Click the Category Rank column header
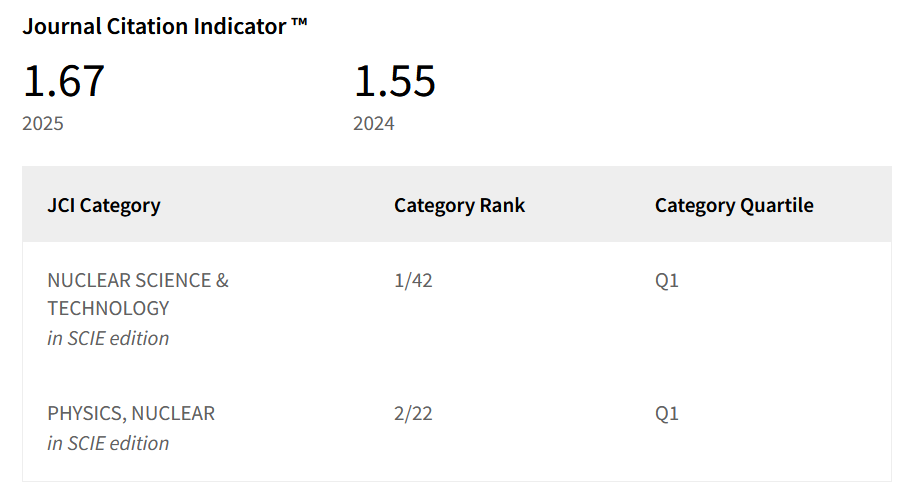The width and height of the screenshot is (921, 494). tap(459, 205)
